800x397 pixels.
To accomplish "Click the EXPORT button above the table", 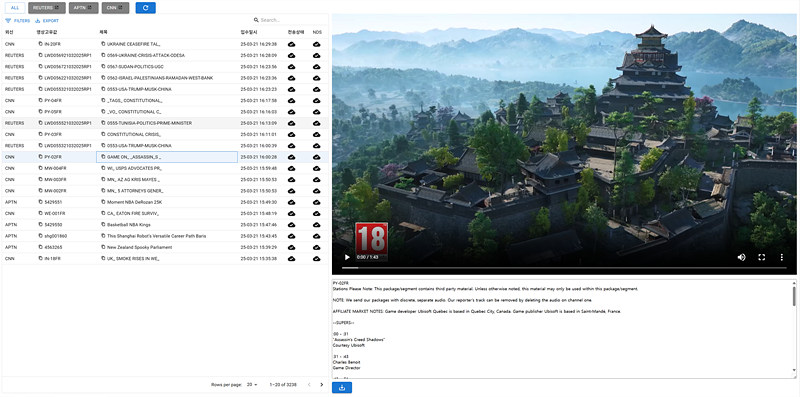I will click(x=47, y=21).
